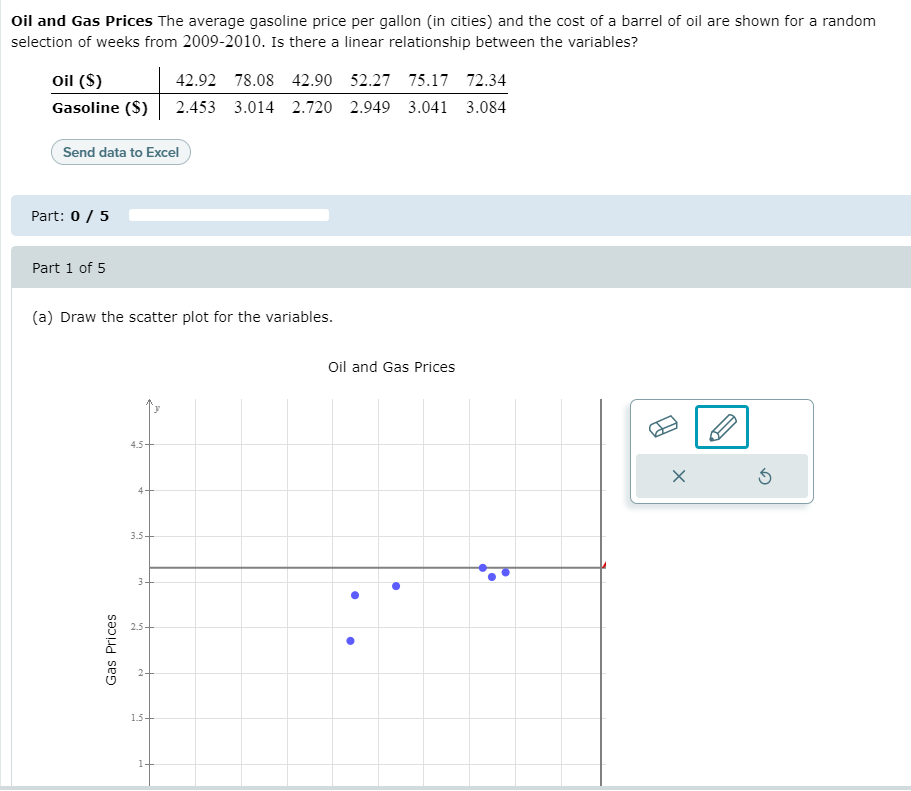Click the progress bar next to Part 0/5
Screen dimensions: 911x791
[230, 214]
